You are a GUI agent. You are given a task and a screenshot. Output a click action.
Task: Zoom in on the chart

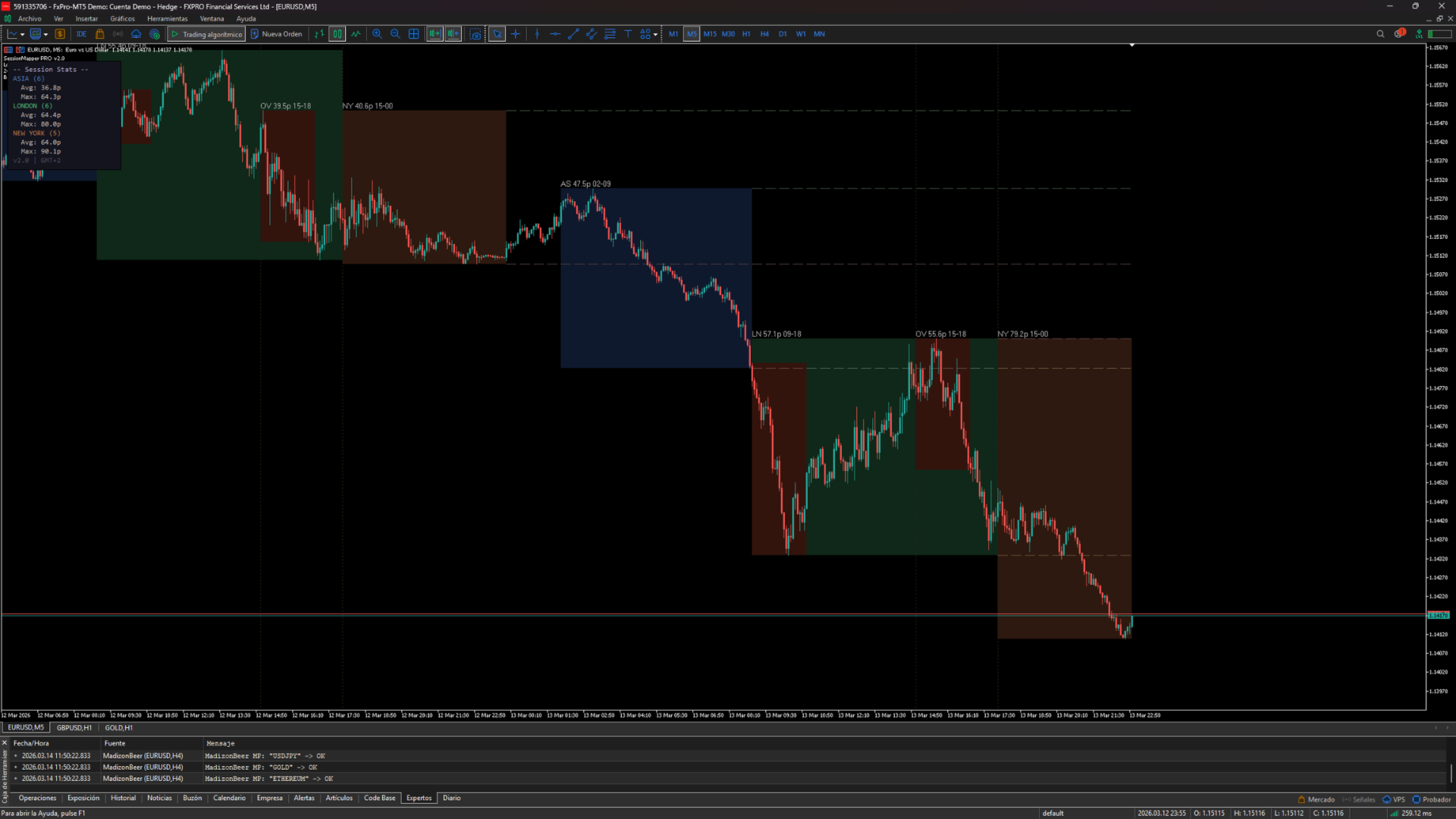tap(377, 34)
